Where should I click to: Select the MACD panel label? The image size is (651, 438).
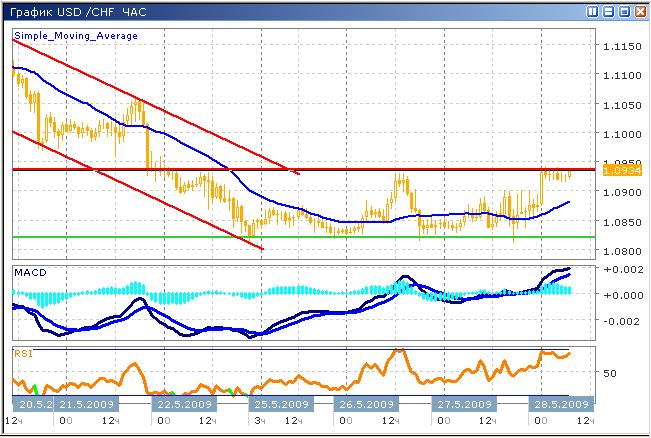(x=28, y=272)
